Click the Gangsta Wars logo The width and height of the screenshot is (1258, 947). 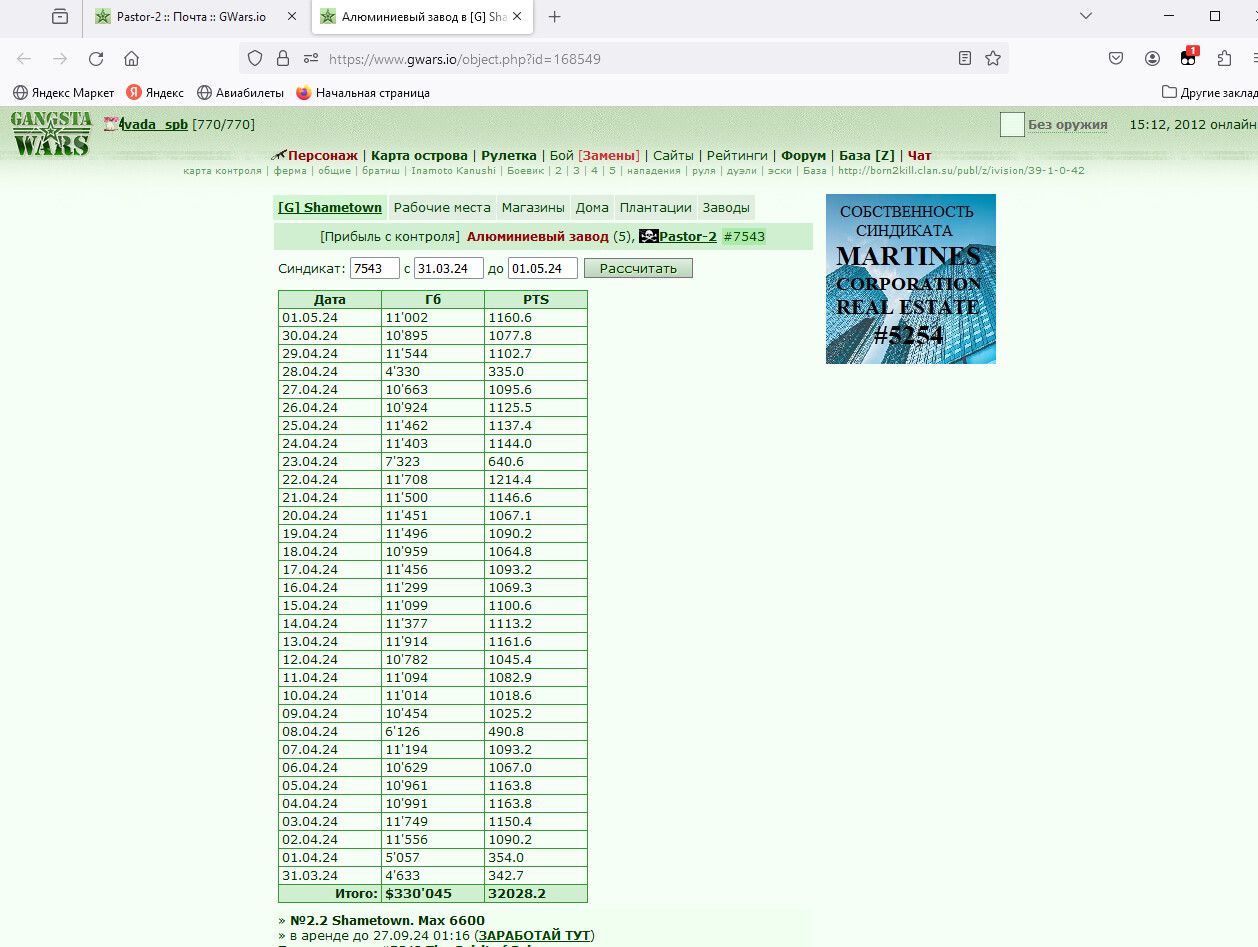tap(51, 134)
